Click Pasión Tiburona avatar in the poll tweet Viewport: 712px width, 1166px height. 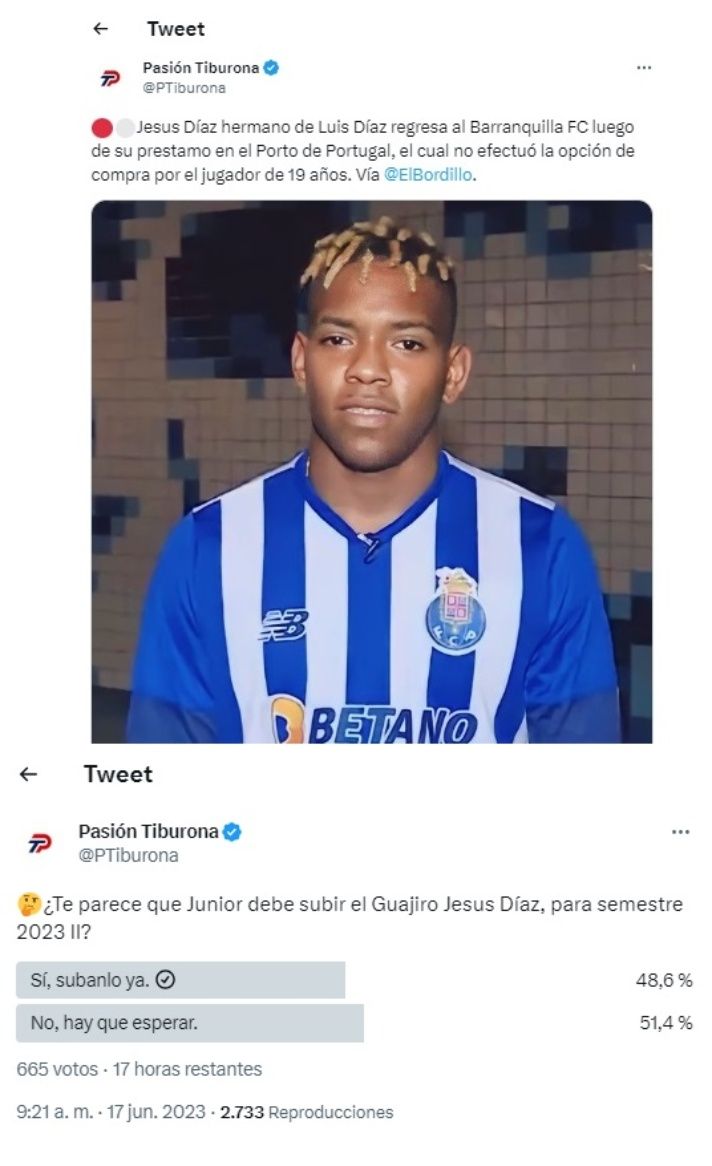point(39,843)
